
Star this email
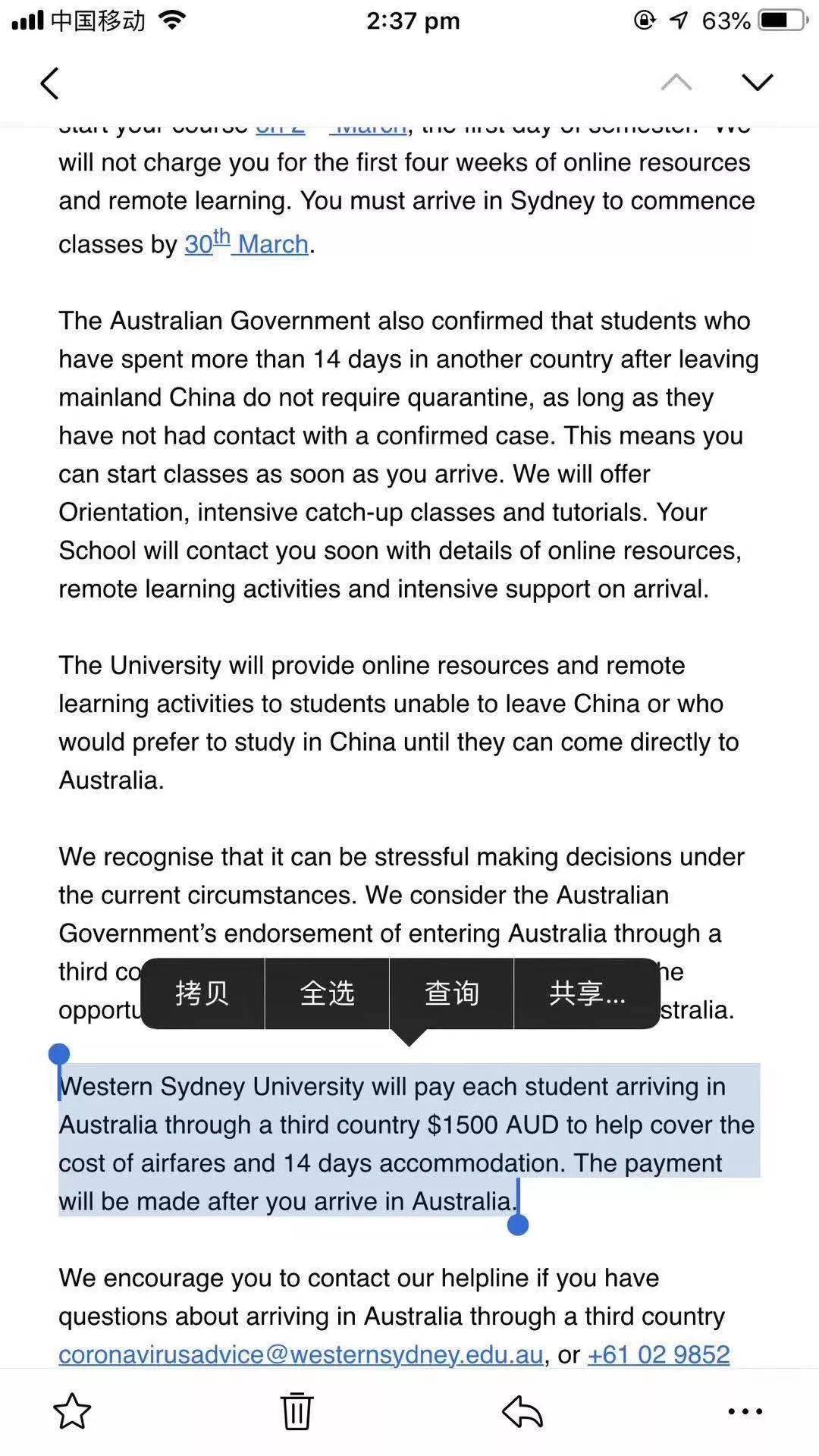pos(72,1411)
